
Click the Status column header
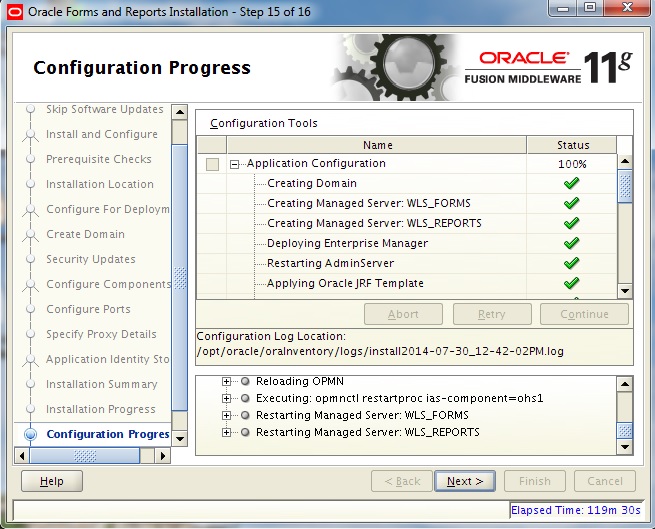coord(572,145)
